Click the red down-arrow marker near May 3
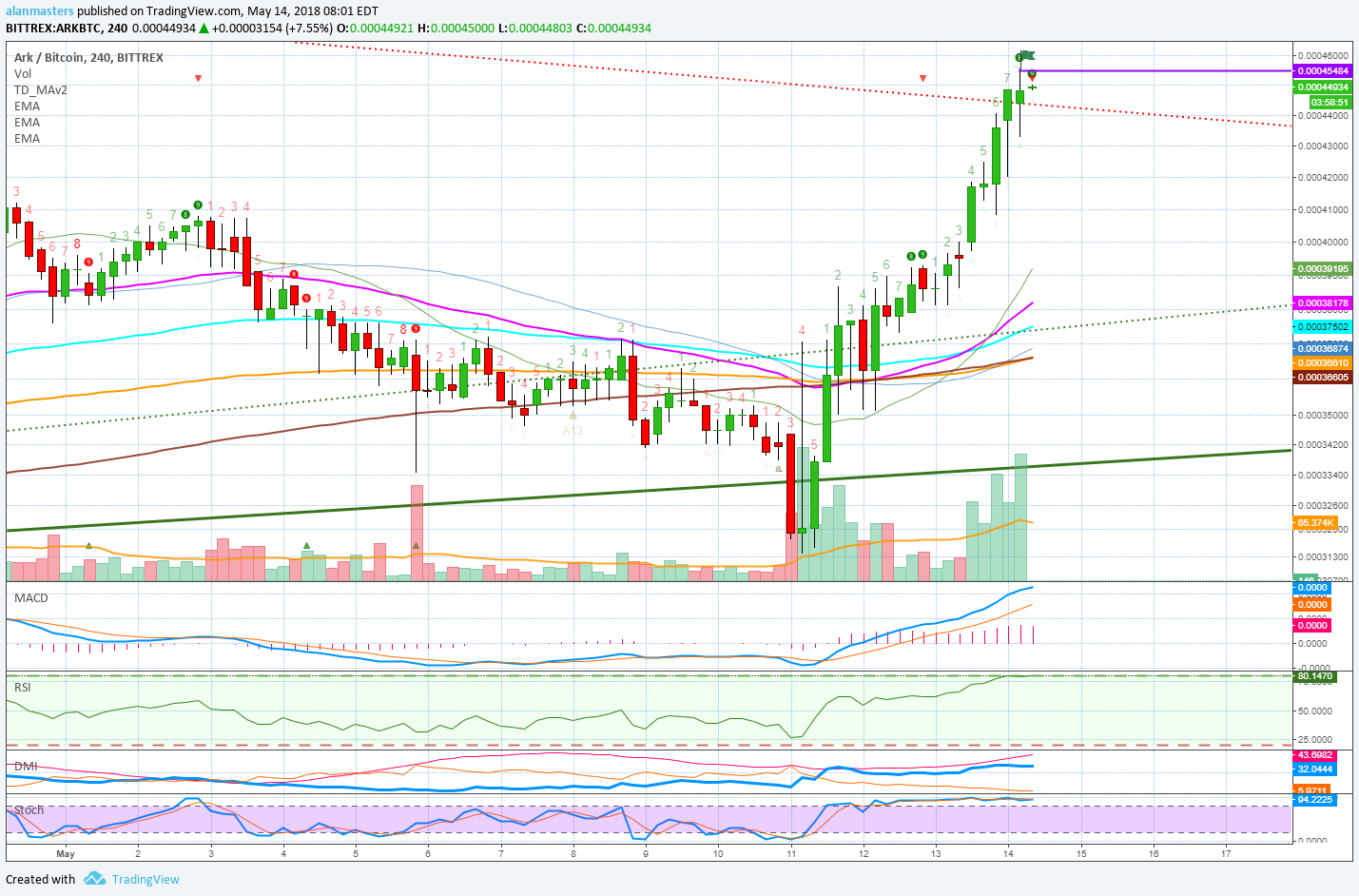This screenshot has width=1359, height=896. tap(198, 78)
